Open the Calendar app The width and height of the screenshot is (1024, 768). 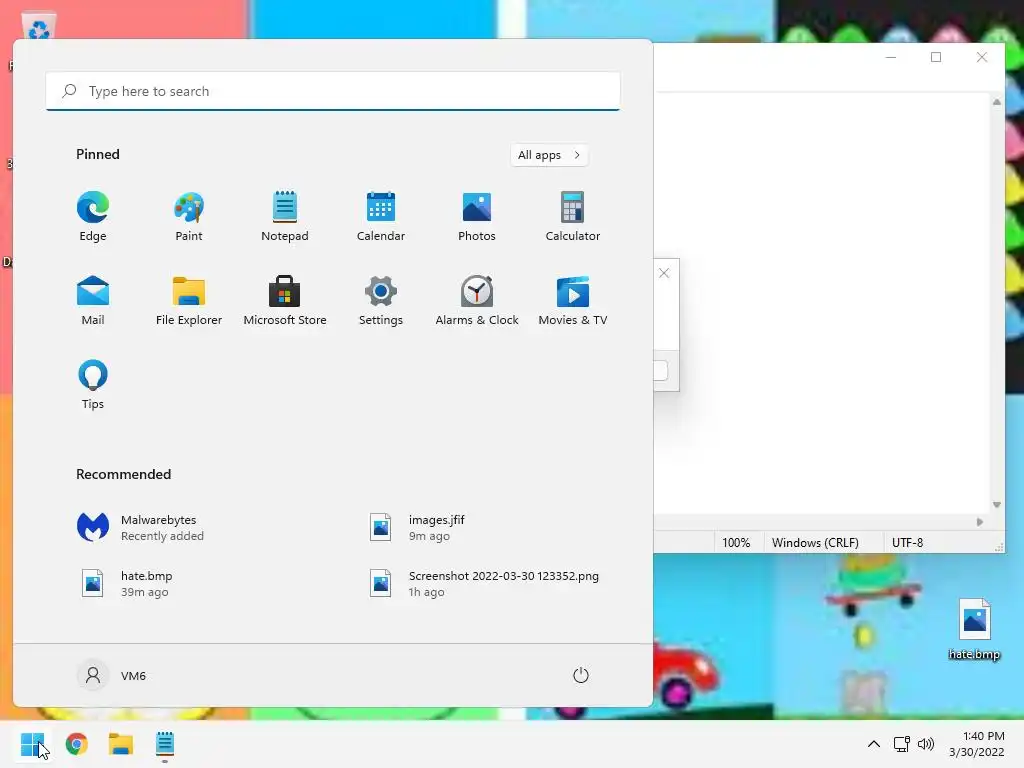coord(381,217)
